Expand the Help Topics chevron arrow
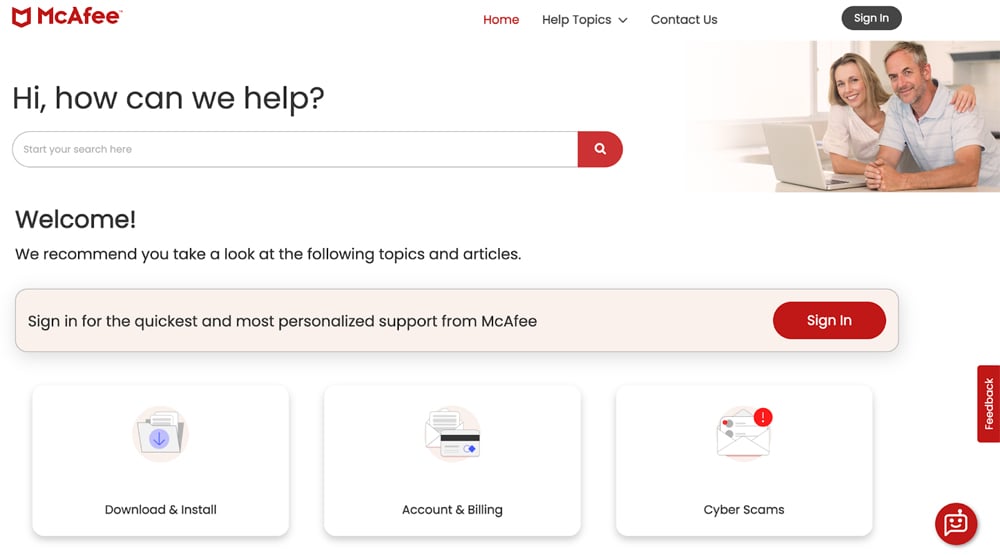 click(623, 20)
